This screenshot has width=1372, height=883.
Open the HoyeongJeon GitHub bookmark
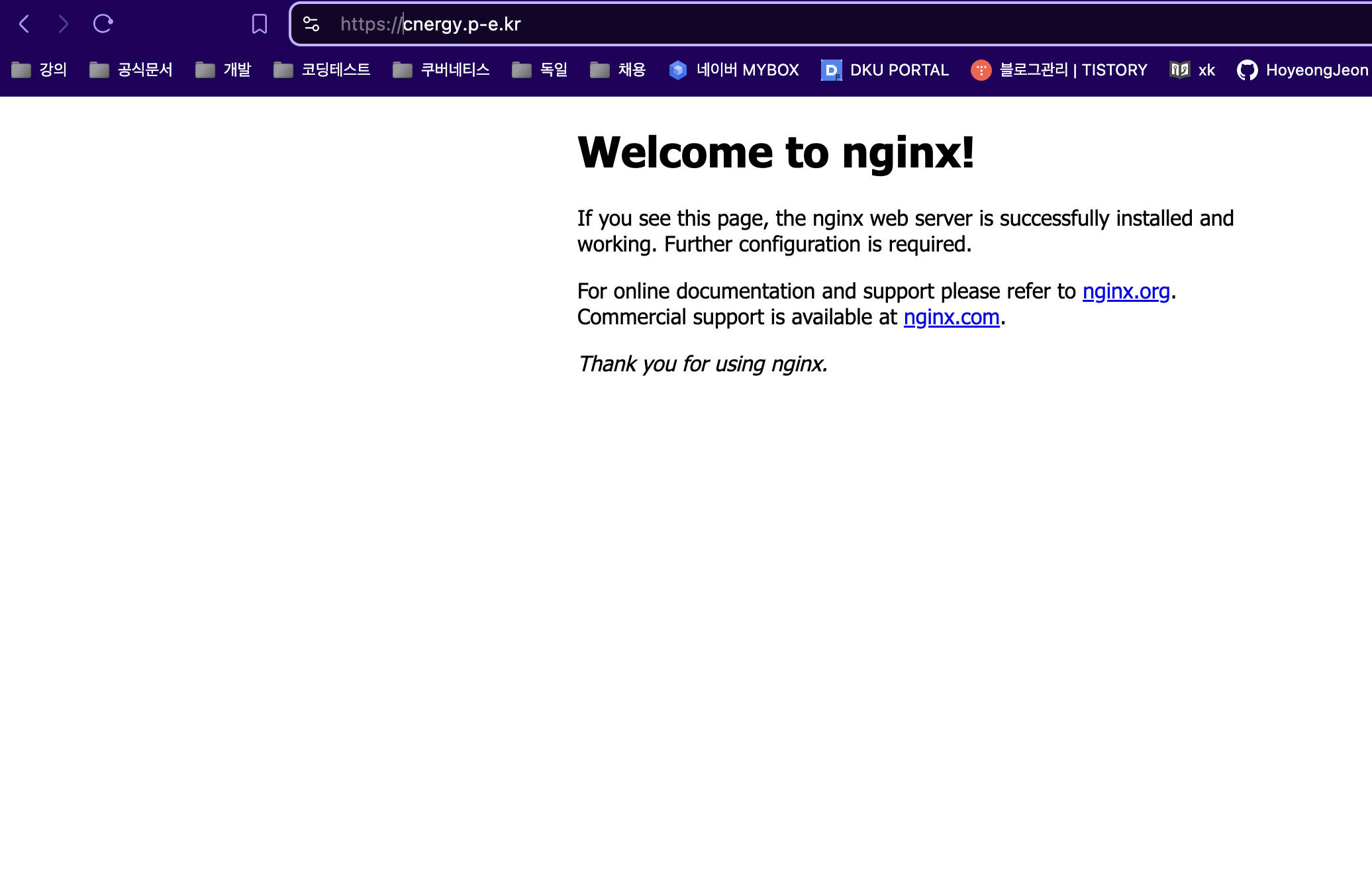pyautogui.click(x=1302, y=70)
